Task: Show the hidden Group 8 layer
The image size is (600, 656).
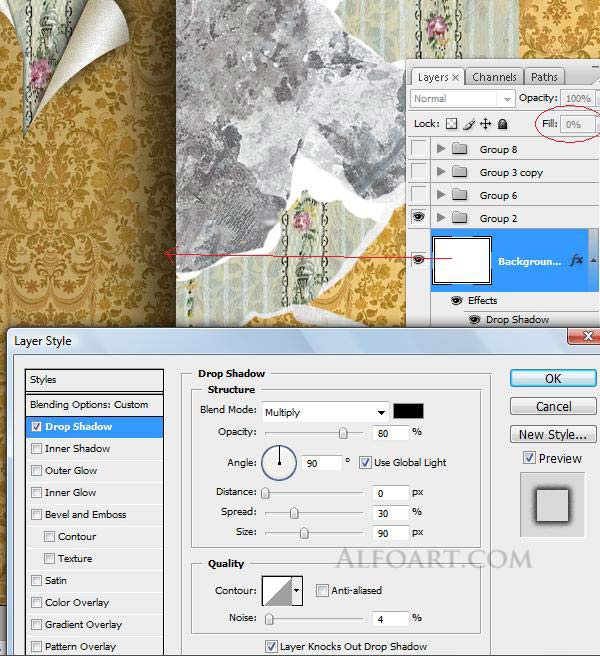Action: tap(419, 148)
